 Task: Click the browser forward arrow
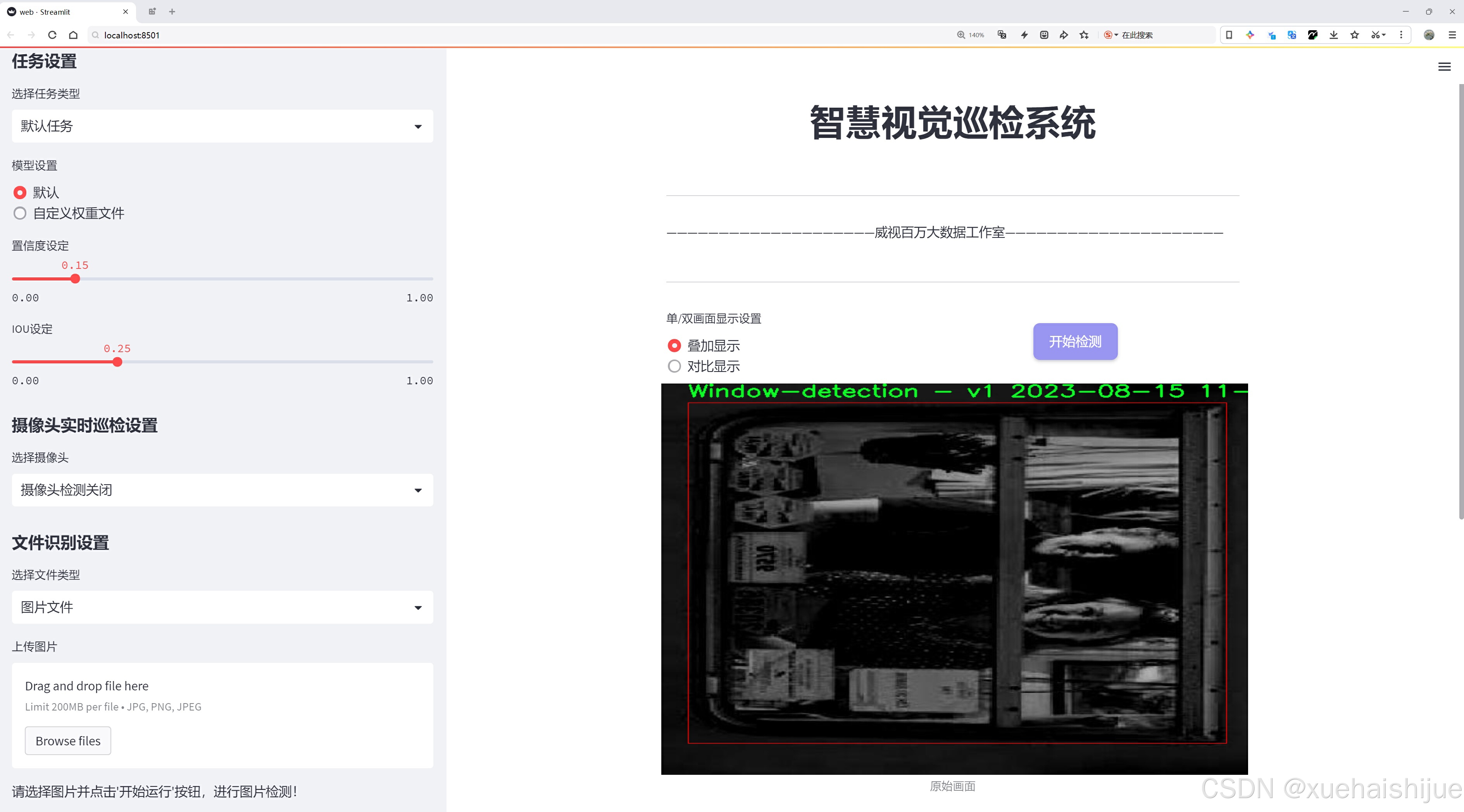point(32,35)
